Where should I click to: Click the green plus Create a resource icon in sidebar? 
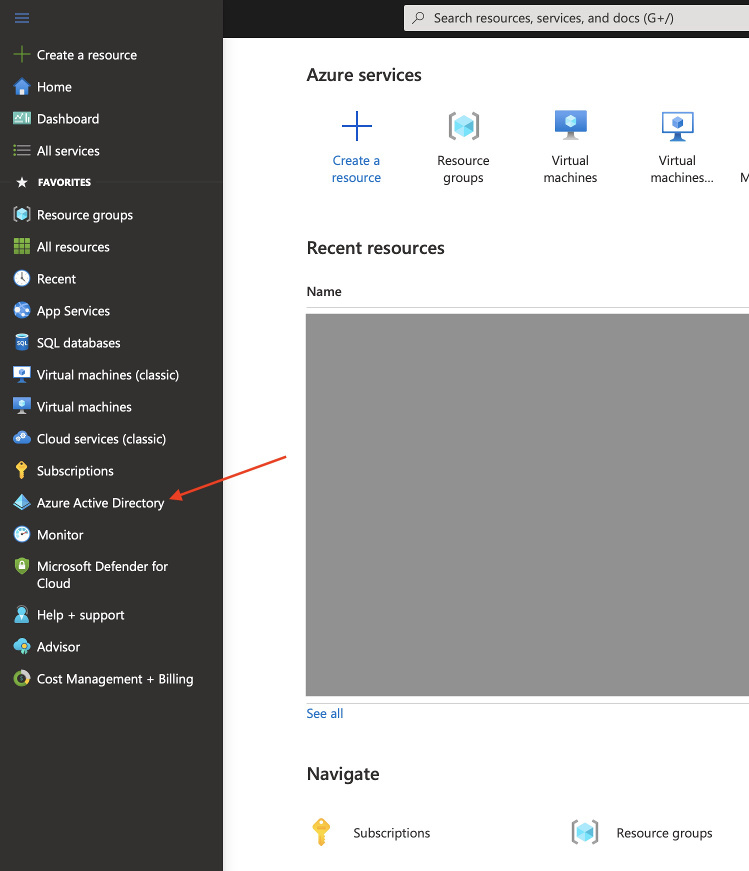(x=22, y=54)
